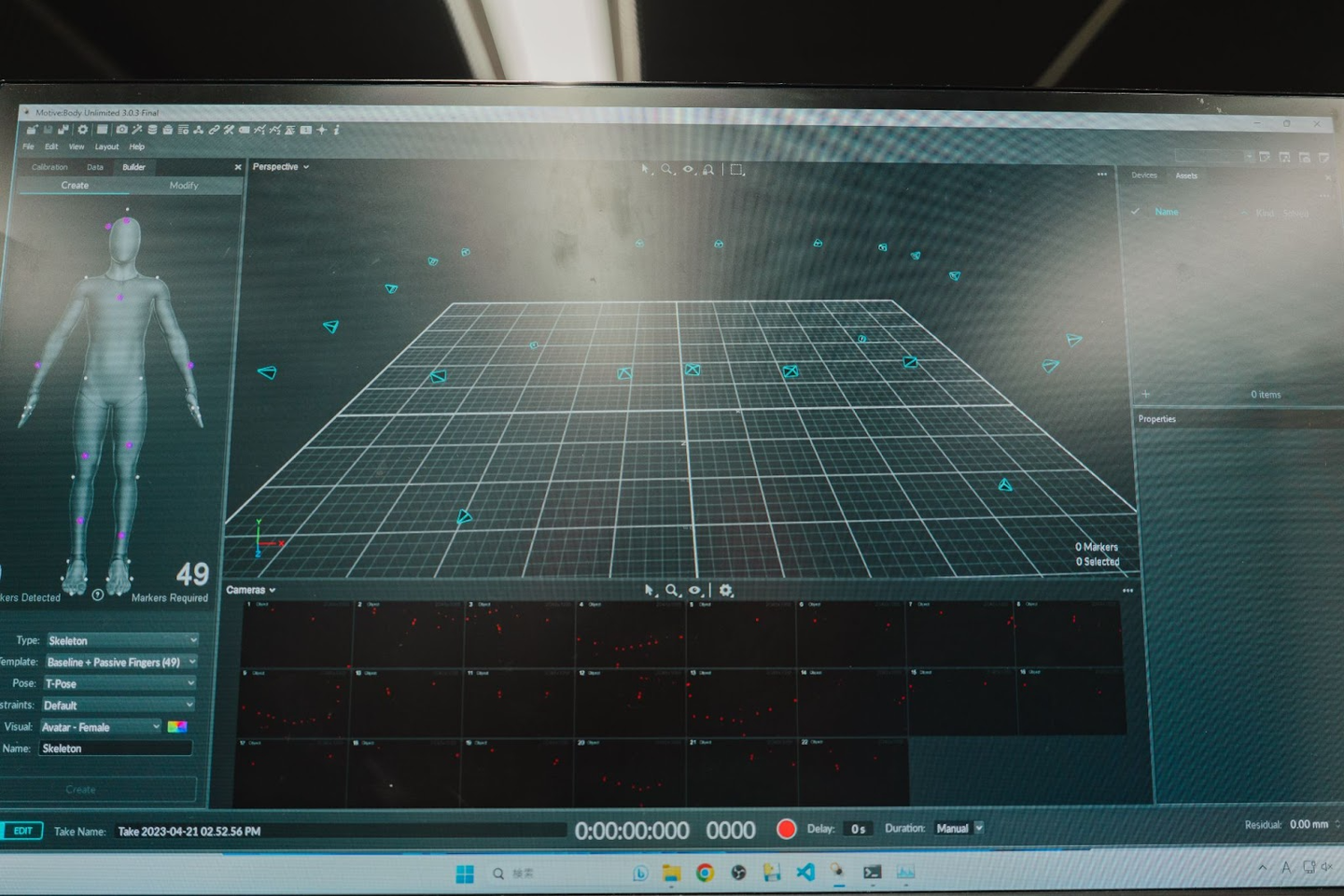Open the Help menu
1344x896 pixels.
pos(137,147)
